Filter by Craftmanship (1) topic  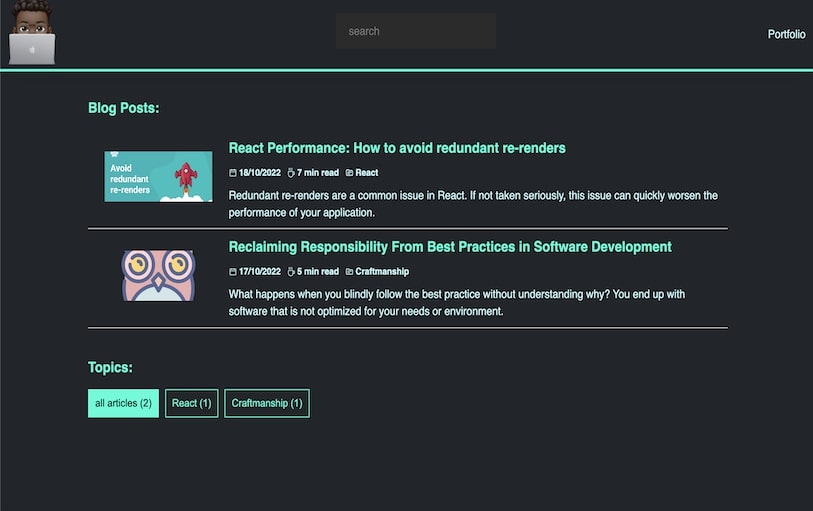point(267,403)
